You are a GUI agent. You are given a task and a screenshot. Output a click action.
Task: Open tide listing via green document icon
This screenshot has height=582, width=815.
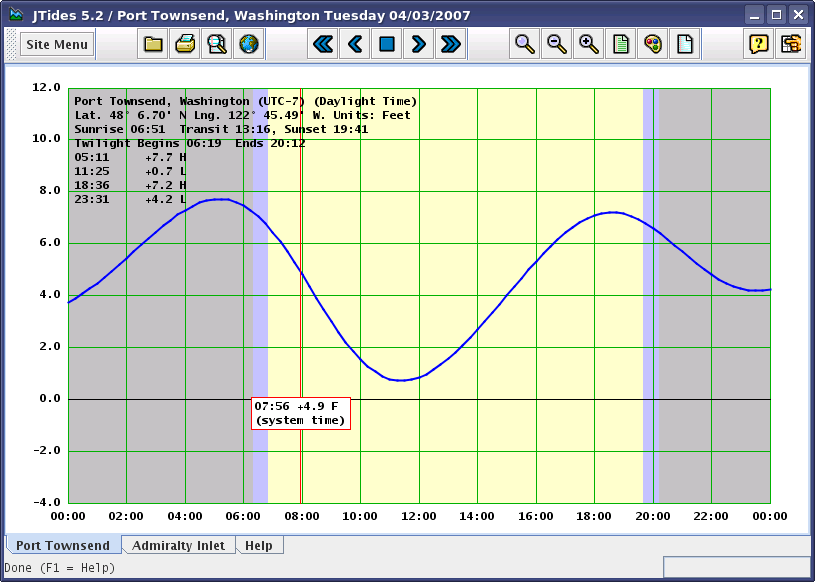tap(620, 43)
